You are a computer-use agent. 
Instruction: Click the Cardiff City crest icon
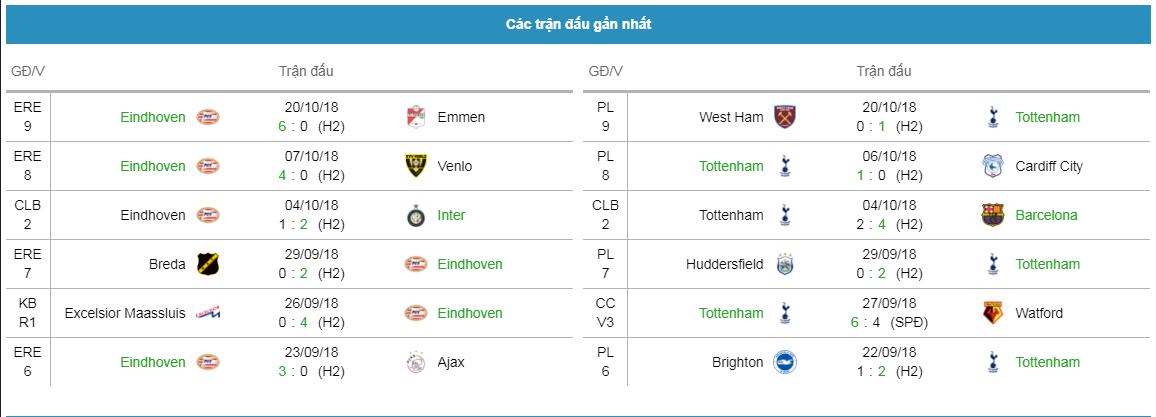click(993, 166)
